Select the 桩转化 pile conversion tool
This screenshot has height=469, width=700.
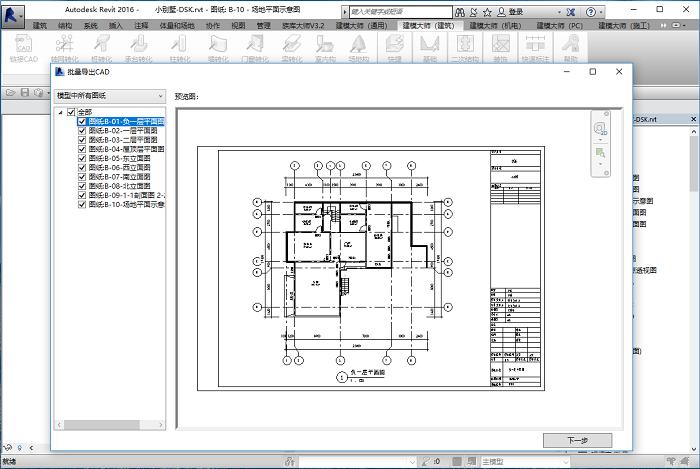[x=101, y=48]
